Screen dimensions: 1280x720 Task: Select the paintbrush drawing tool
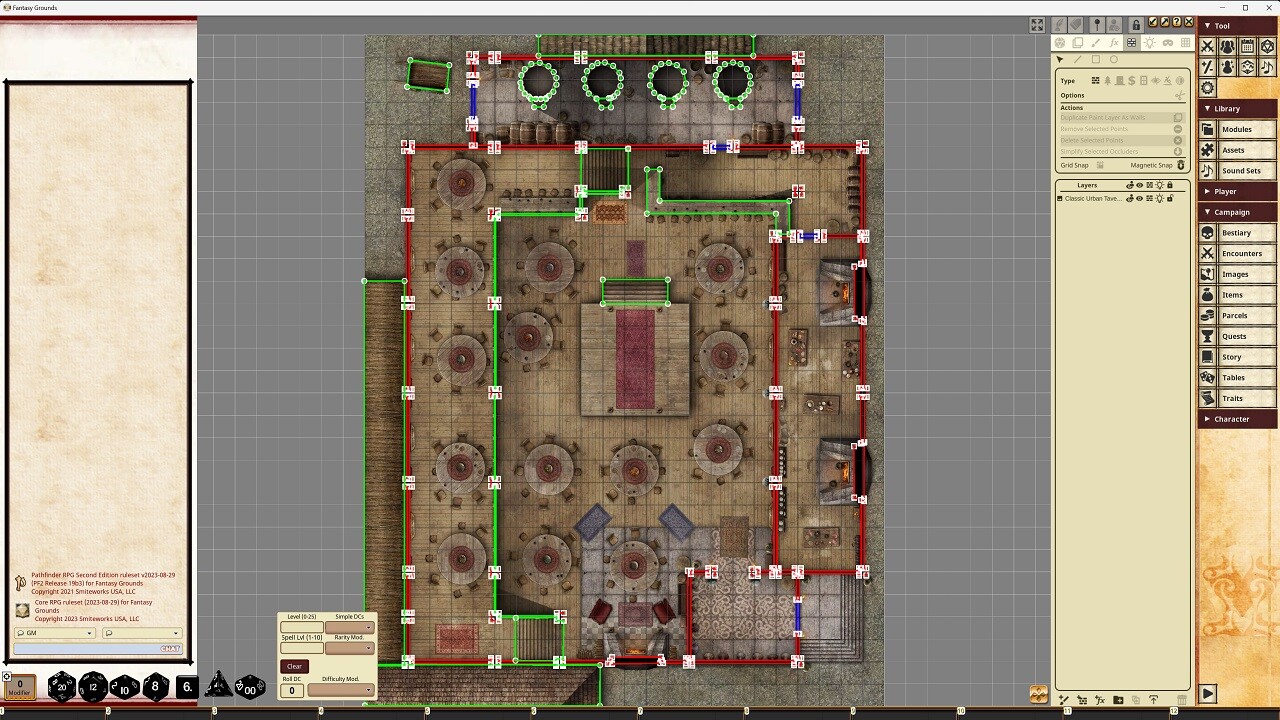coord(1095,42)
